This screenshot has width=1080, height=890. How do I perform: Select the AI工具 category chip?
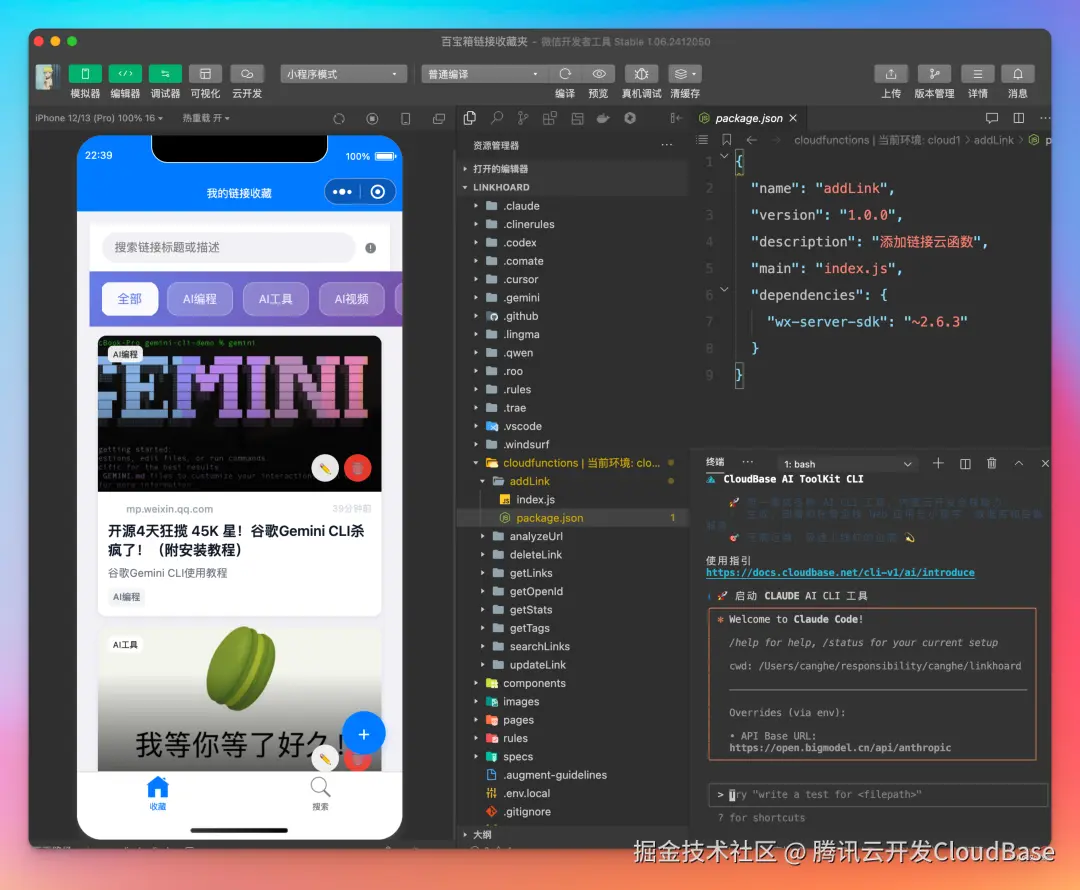tap(276, 299)
